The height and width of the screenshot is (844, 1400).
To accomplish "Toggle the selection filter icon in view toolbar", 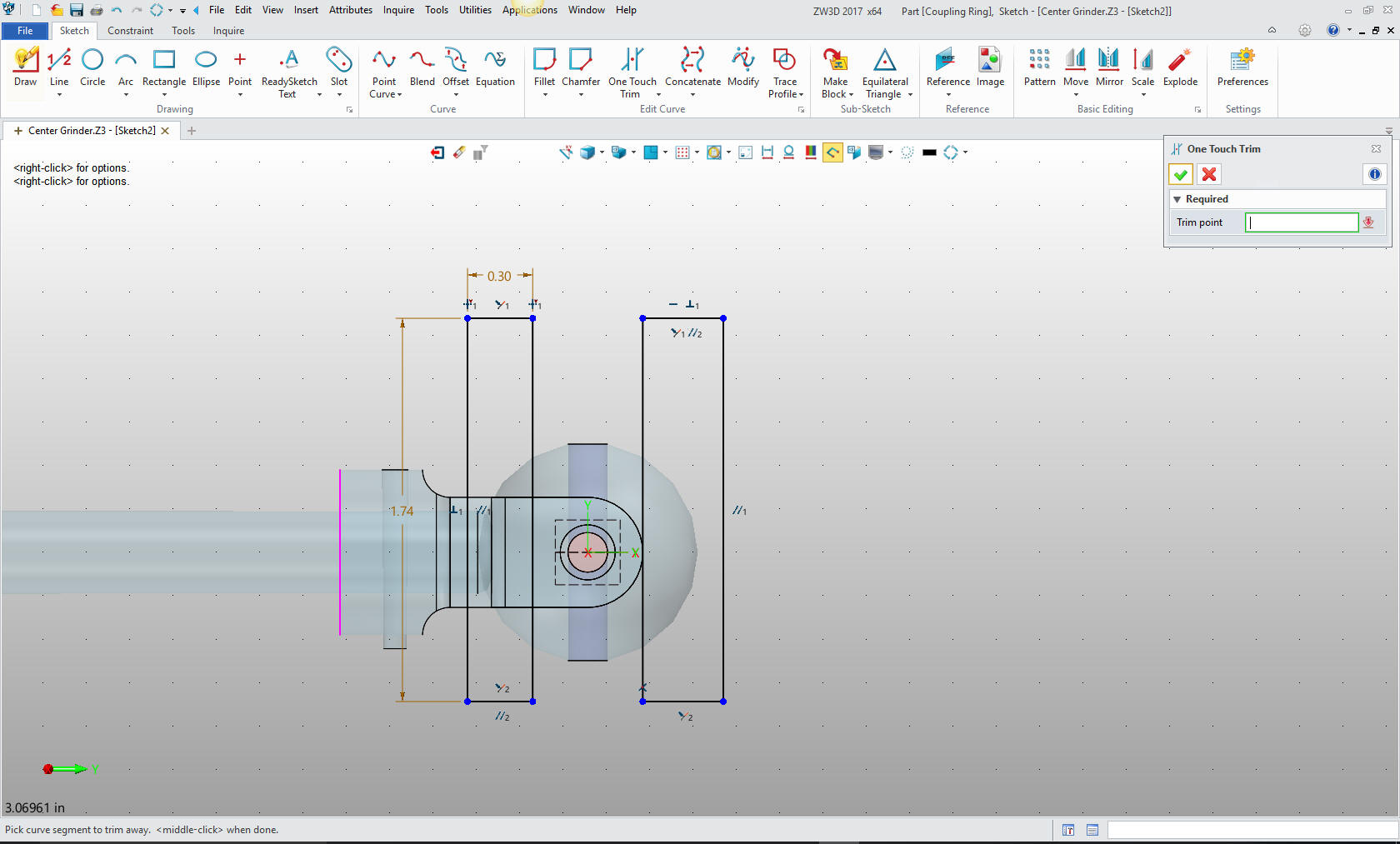I will [480, 152].
